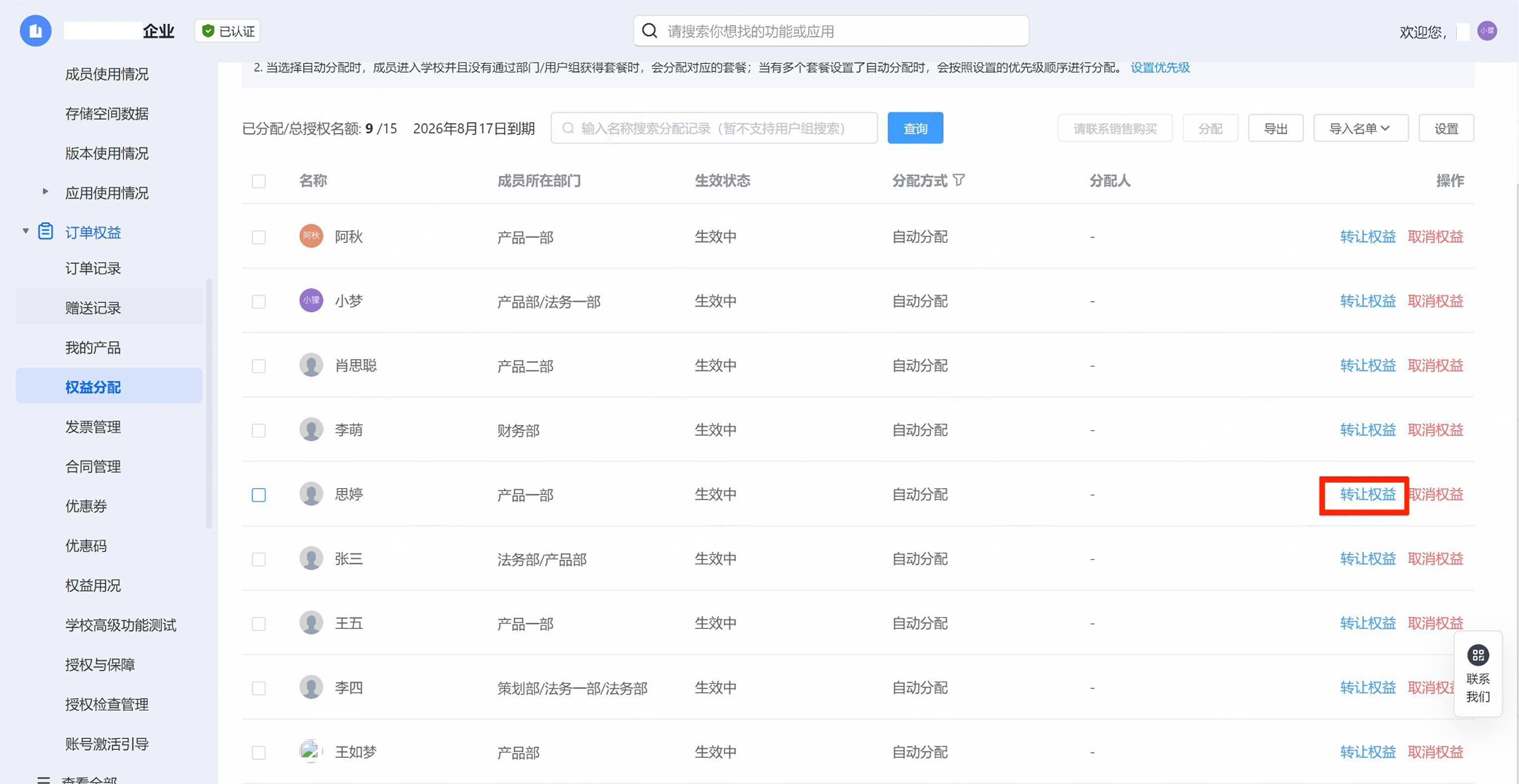Open the 导入名单 dropdown
This screenshot has height=784, width=1519.
tap(1360, 128)
